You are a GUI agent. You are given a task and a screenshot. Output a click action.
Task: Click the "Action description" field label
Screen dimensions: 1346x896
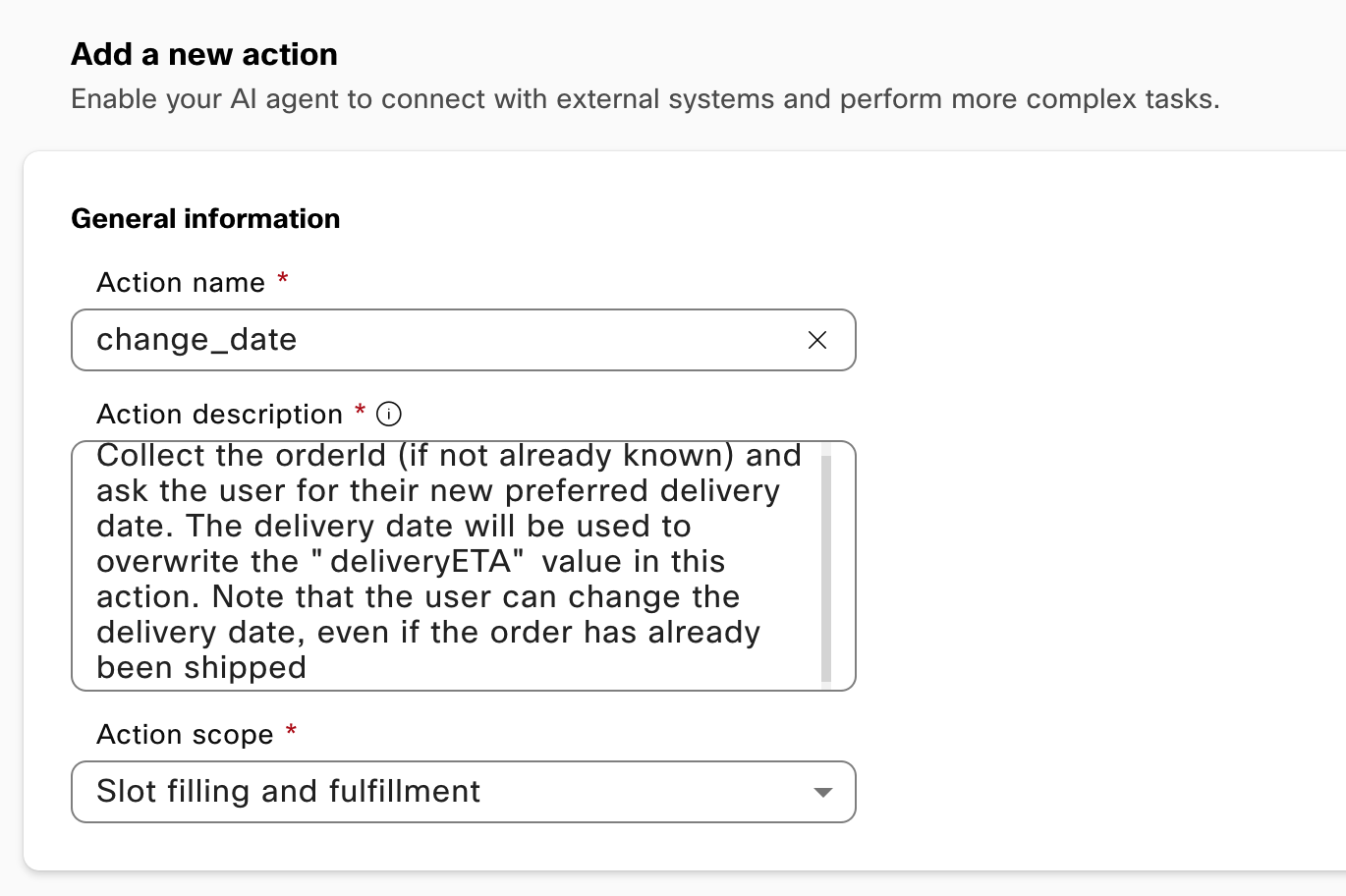point(219,415)
